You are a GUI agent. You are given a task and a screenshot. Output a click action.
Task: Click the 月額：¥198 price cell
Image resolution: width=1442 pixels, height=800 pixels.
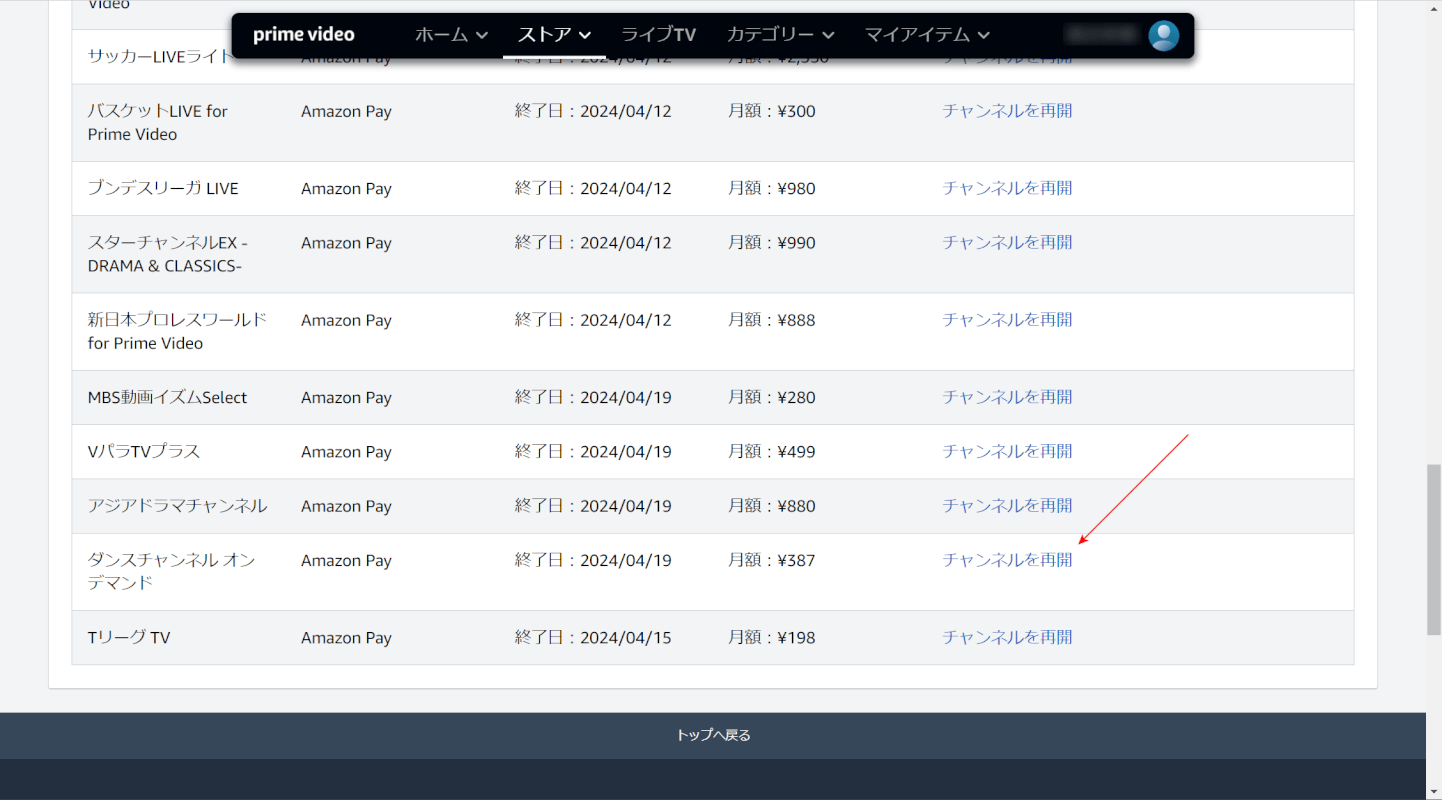tap(772, 637)
